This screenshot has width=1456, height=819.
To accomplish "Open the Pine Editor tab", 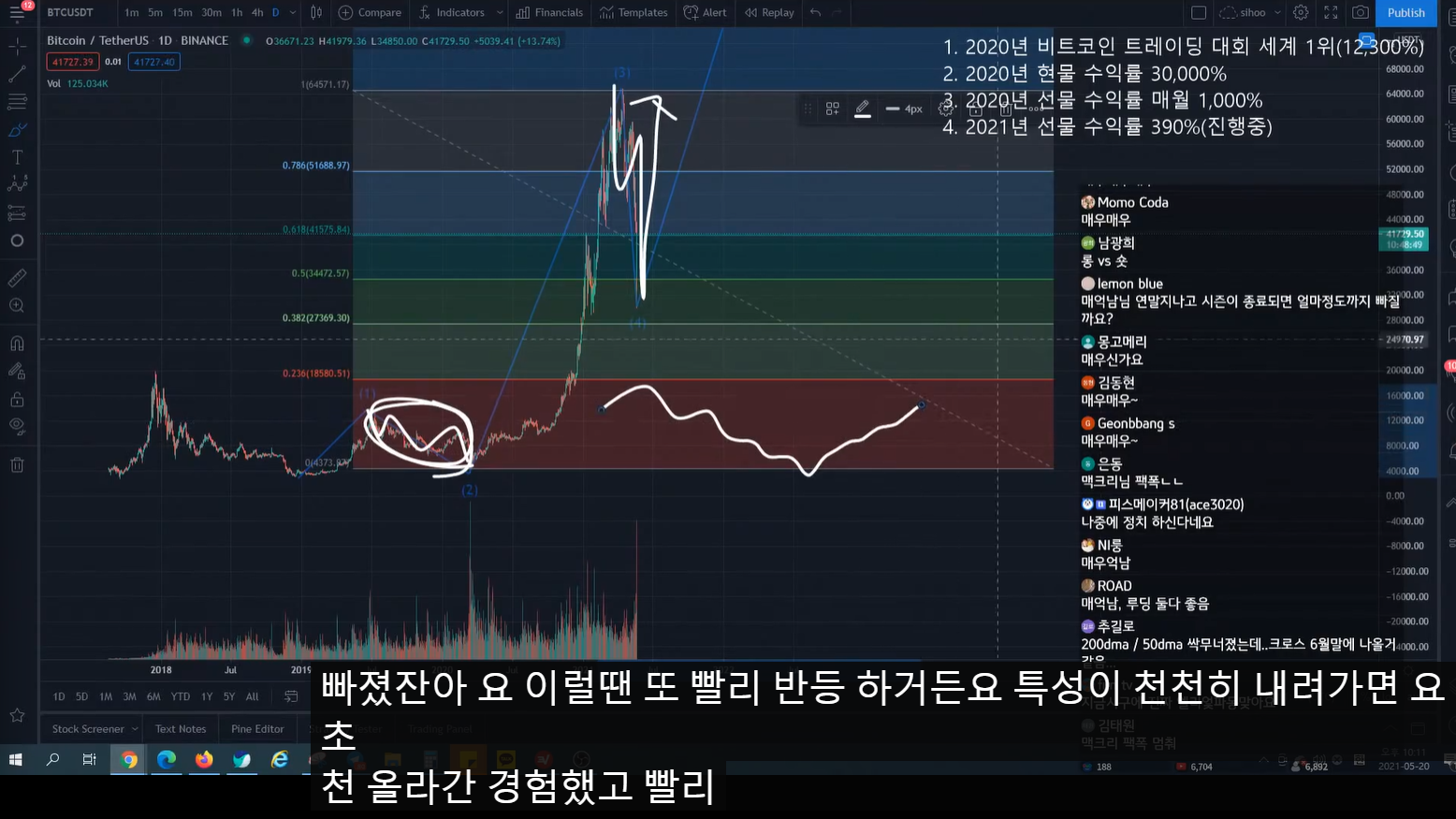I will pos(257,729).
